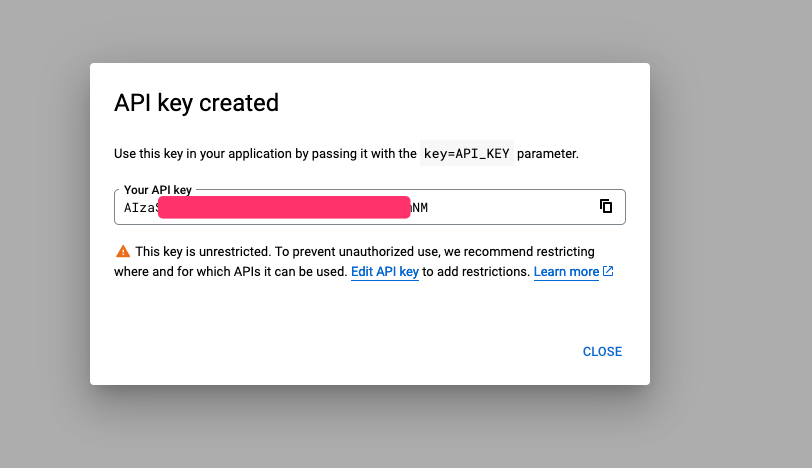
Task: Click the orange warning triangle icon
Action: point(122,251)
